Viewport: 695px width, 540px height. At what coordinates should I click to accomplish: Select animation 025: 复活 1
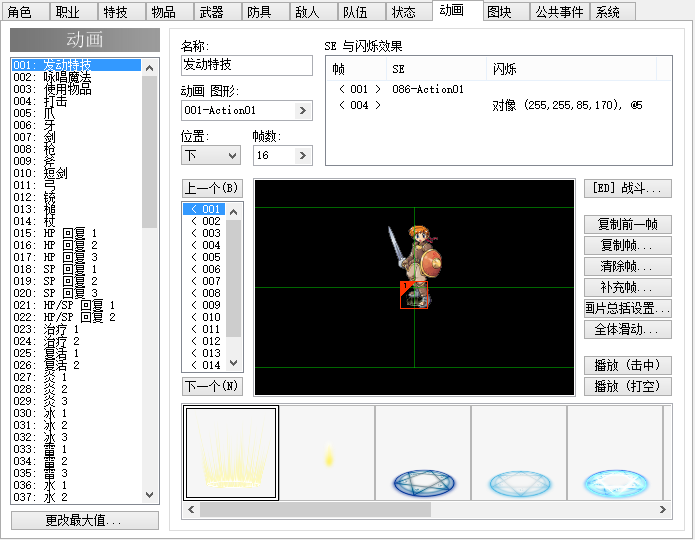pos(76,353)
